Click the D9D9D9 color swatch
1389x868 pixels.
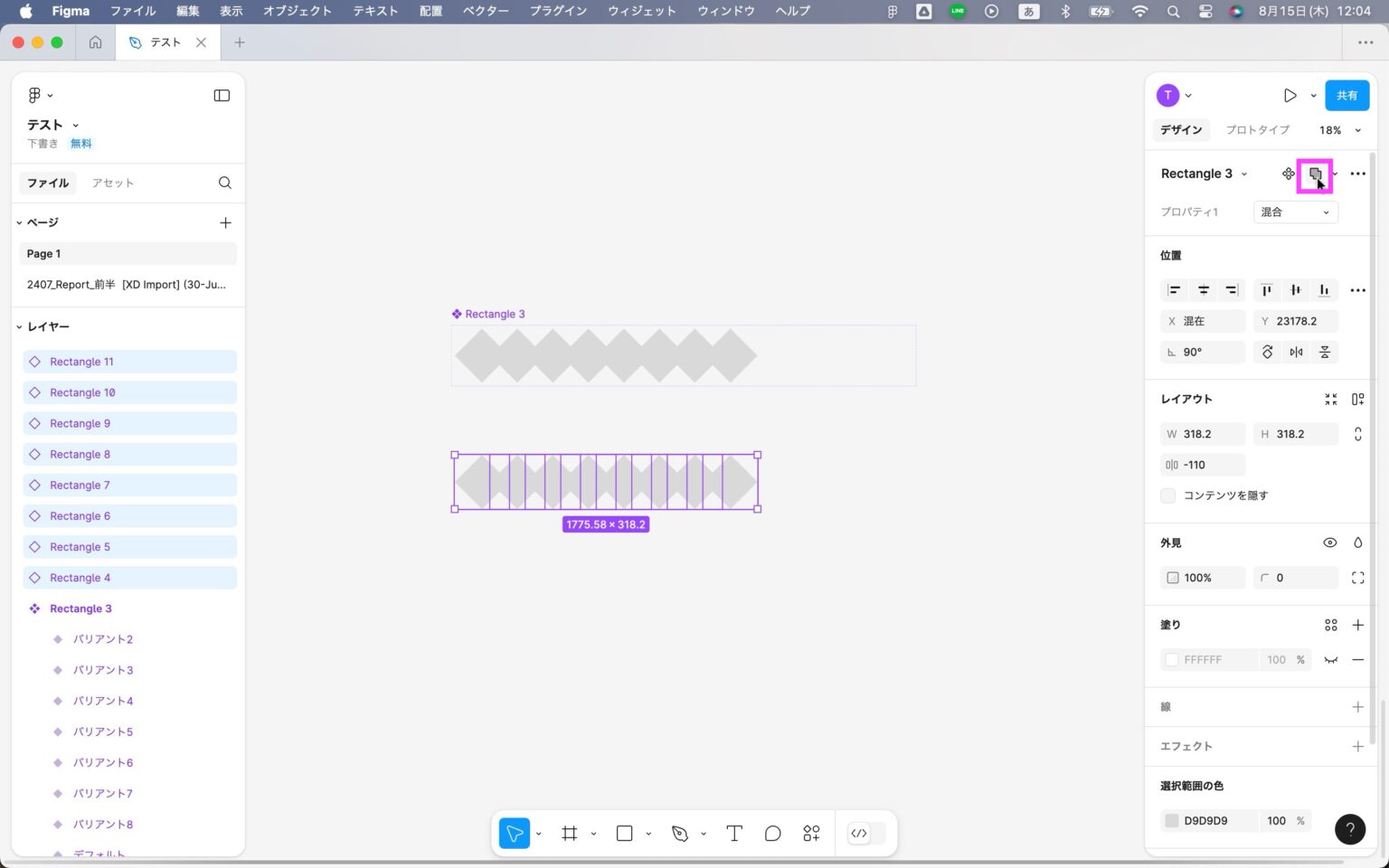click(x=1172, y=820)
